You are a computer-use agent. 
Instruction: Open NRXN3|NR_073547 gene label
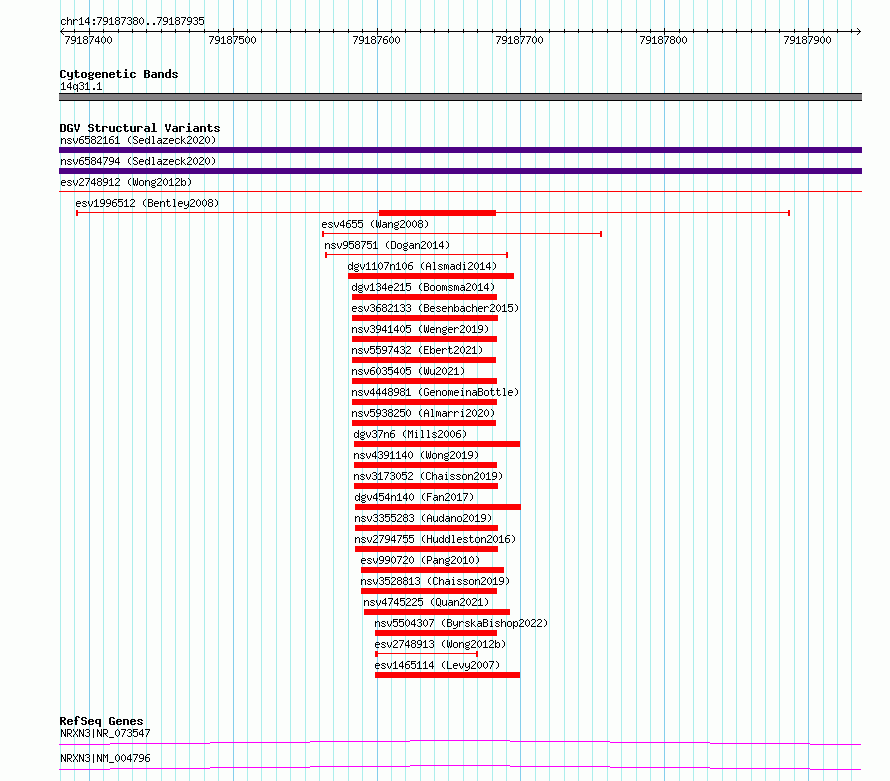105,733
